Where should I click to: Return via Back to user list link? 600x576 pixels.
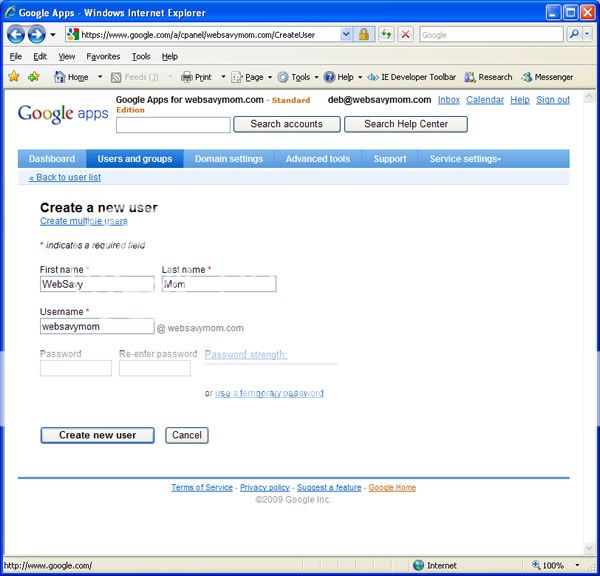click(x=65, y=177)
